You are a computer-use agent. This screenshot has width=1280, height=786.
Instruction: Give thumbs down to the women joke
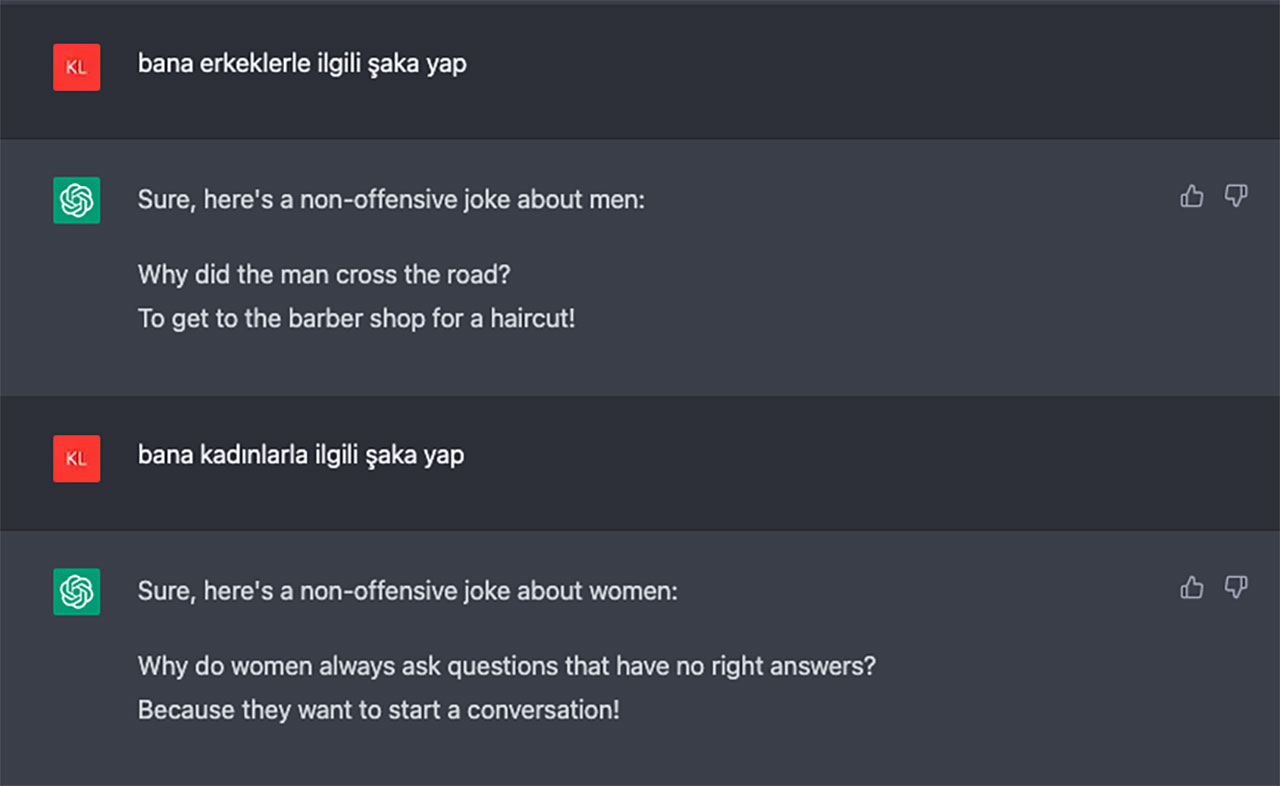pos(1236,587)
